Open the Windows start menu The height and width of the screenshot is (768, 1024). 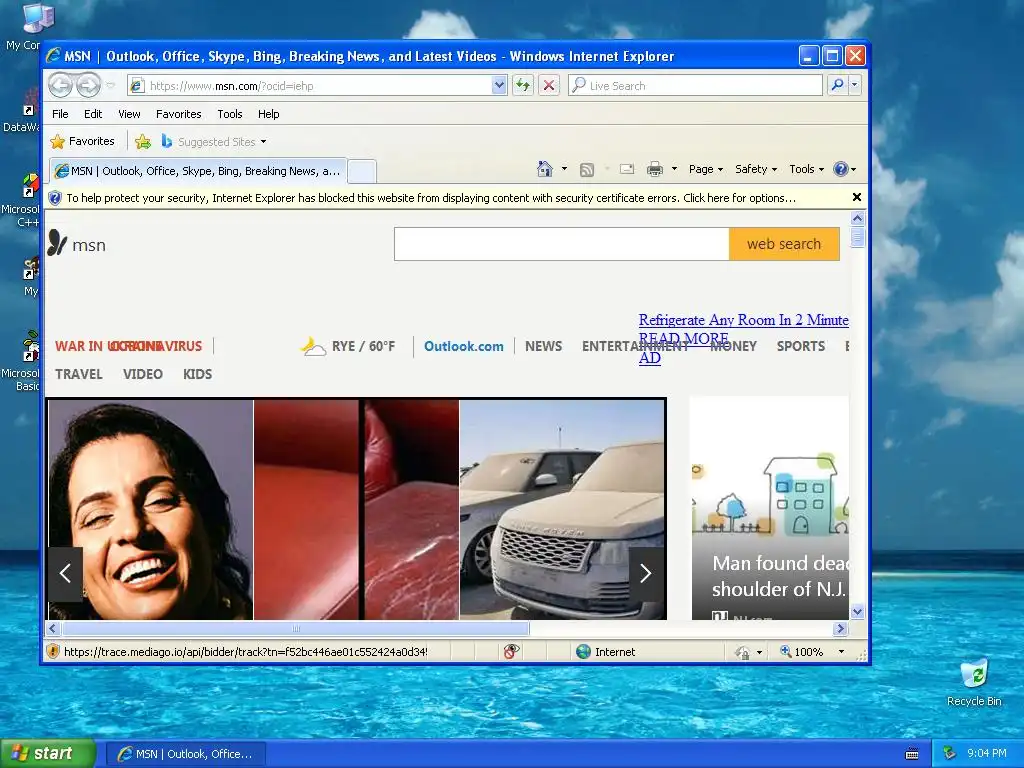(48, 754)
